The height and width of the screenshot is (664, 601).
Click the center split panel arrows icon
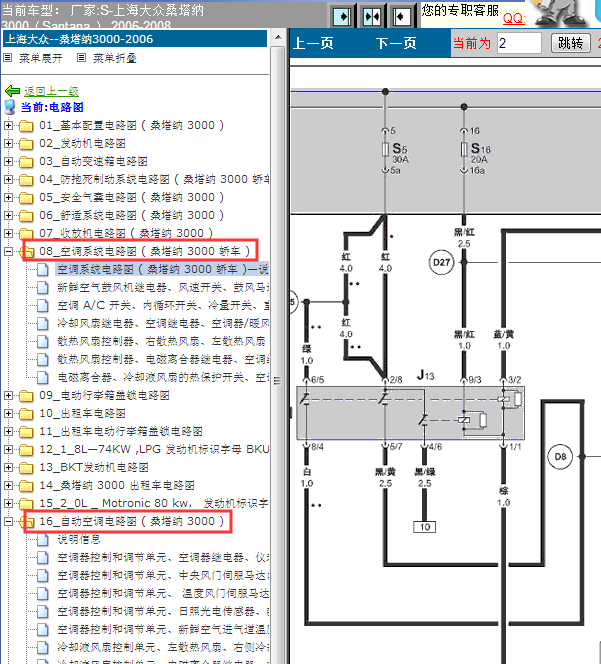[371, 17]
